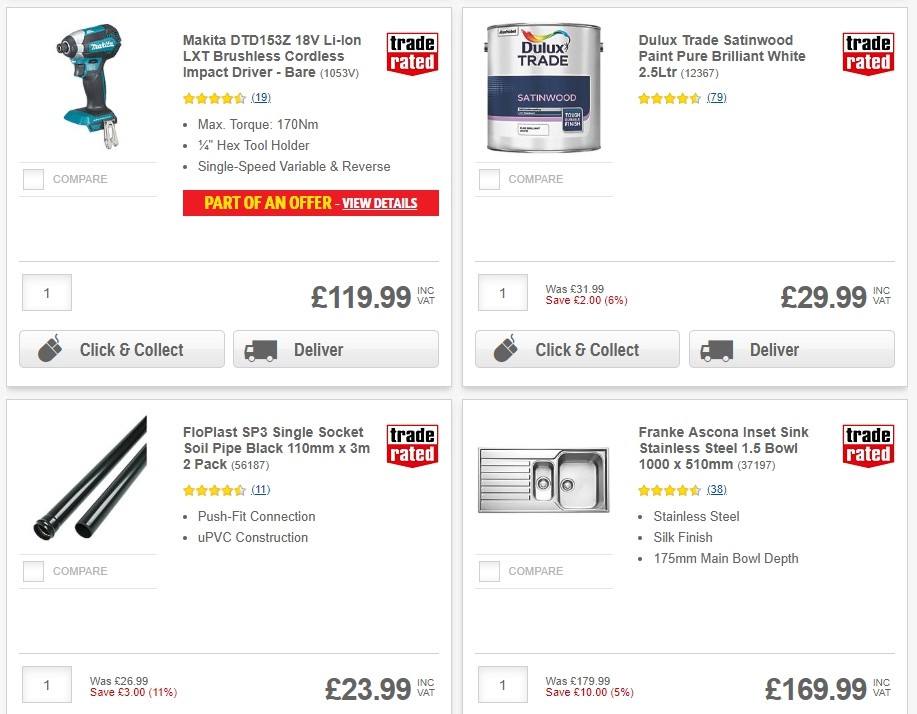Image resolution: width=917 pixels, height=714 pixels.
Task: Click the quantity field for the Makita driver
Action: [x=46, y=292]
